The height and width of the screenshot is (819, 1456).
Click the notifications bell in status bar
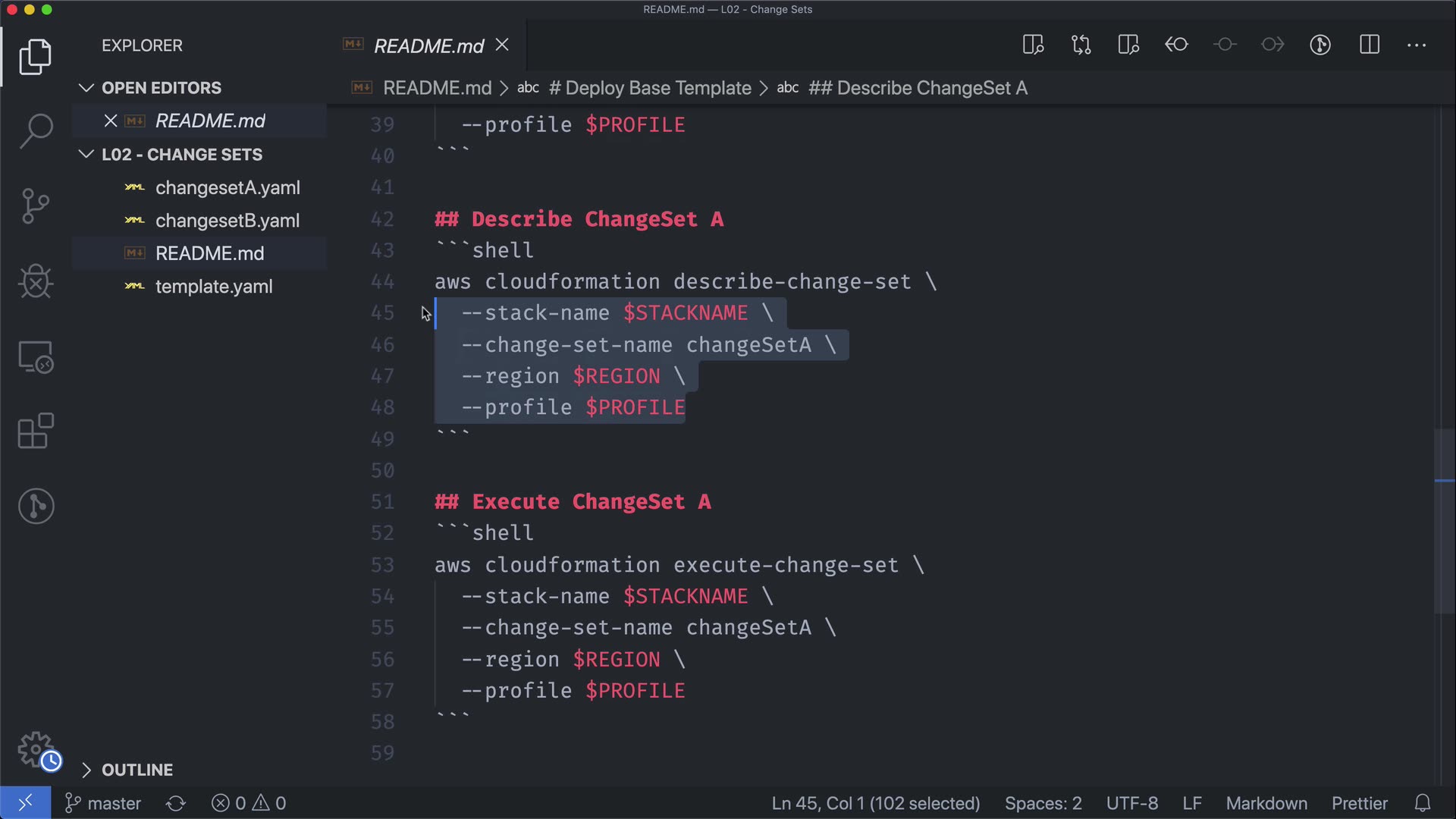pyautogui.click(x=1423, y=803)
